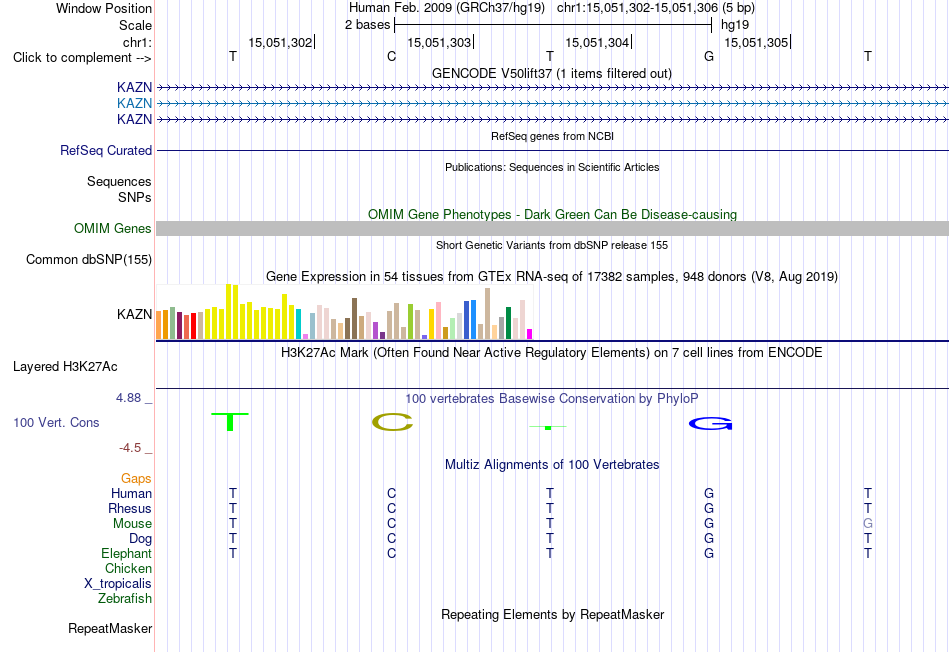This screenshot has height=652, width=950.
Task: Click base 'G' in the chr1 sequence row
Action: (709, 57)
